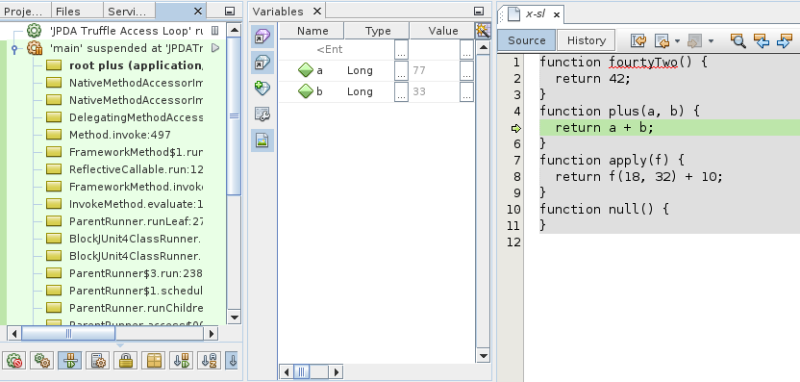This screenshot has height=382, width=800.
Task: Click the red-stop gear debugging toolbar icon
Action: (14, 361)
